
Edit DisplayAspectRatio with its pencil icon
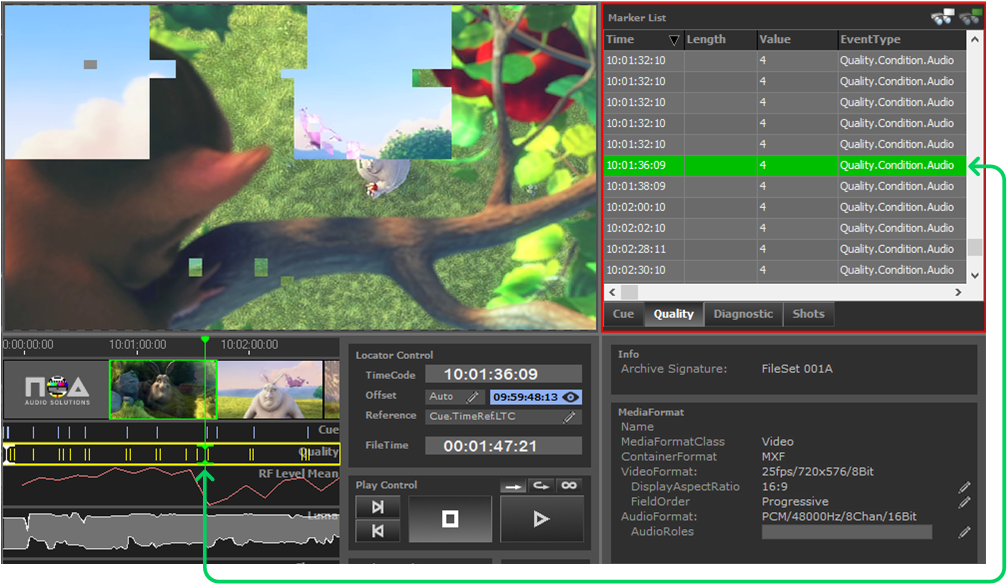pos(964,487)
